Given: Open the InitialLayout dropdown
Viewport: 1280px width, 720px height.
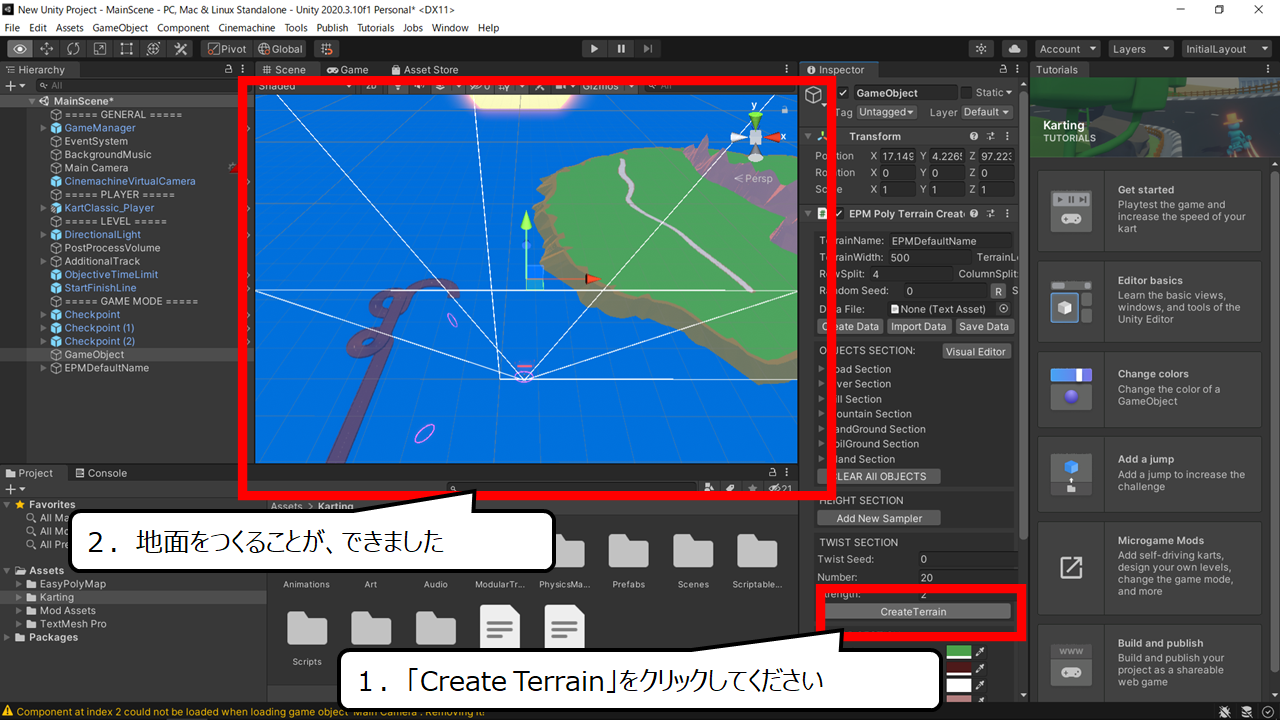Looking at the screenshot, I should click(x=1227, y=48).
